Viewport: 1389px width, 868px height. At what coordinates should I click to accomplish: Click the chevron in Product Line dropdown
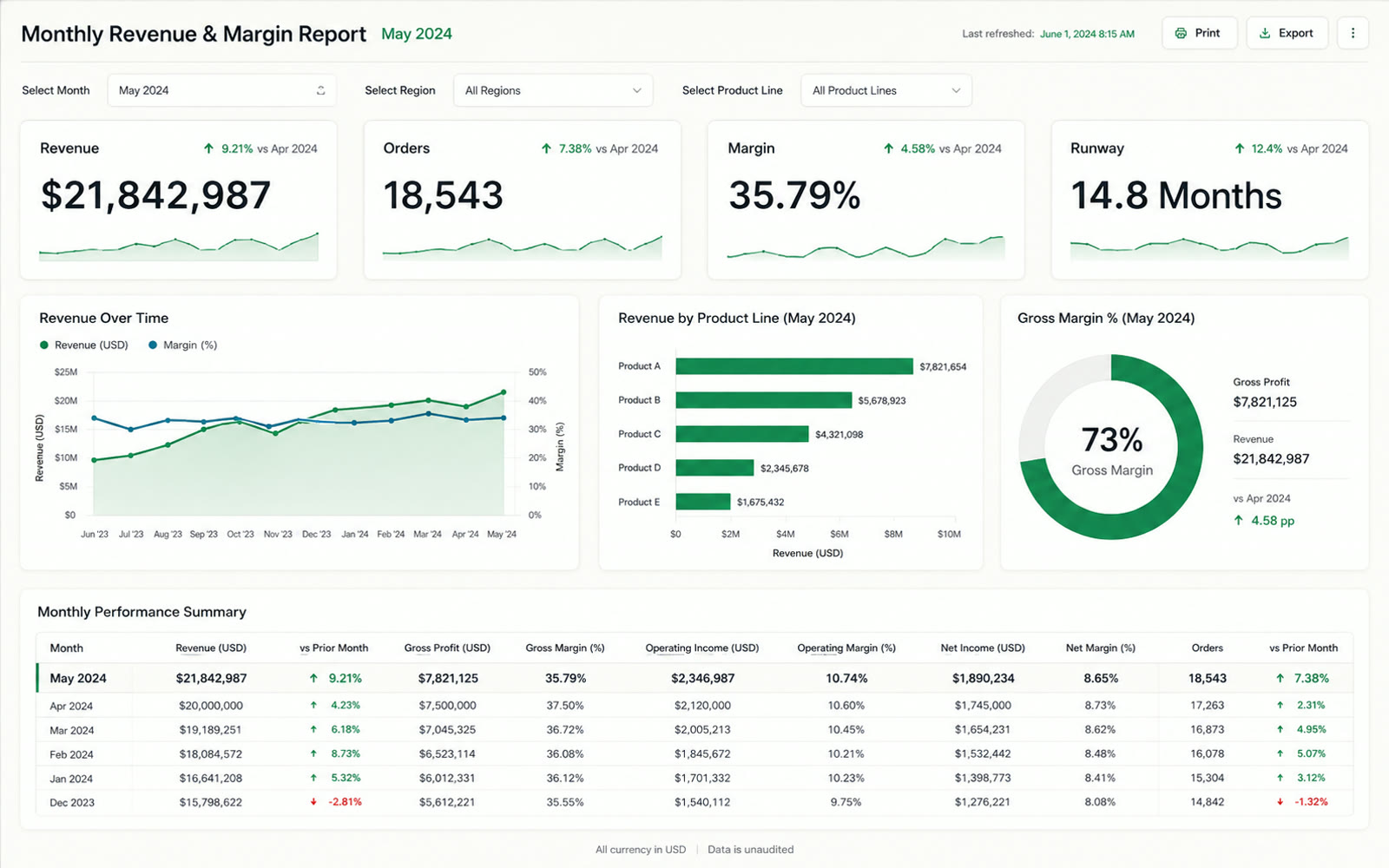[956, 90]
